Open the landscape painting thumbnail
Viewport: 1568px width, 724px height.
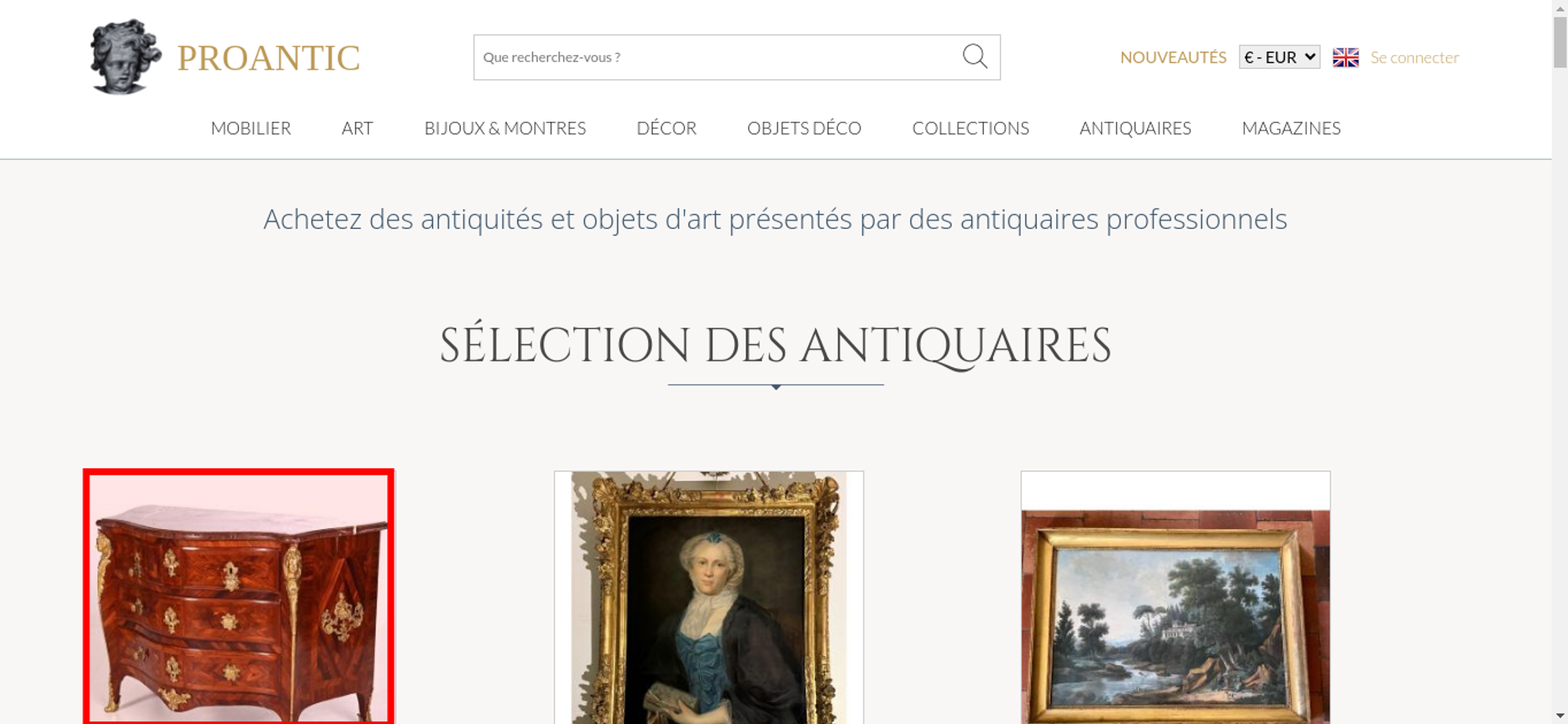1175,597
